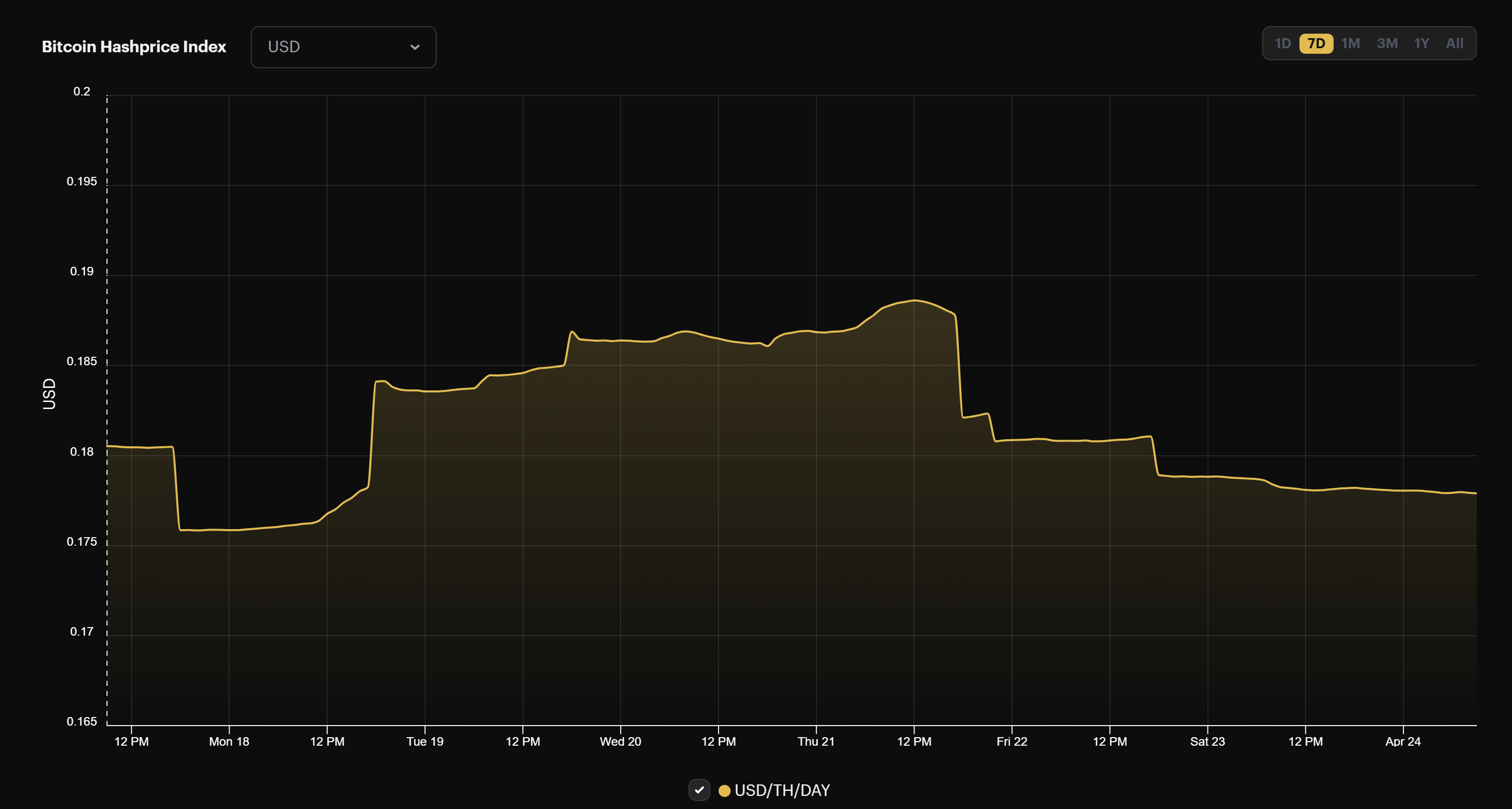Click the 0.175 y-axis value
The width and height of the screenshot is (1512, 809).
[81, 542]
